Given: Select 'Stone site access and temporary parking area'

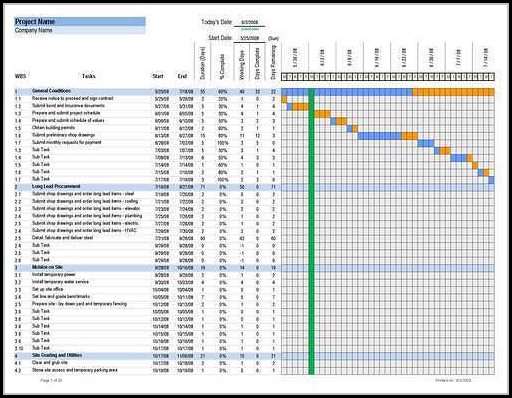Looking at the screenshot, I should coord(75,370).
